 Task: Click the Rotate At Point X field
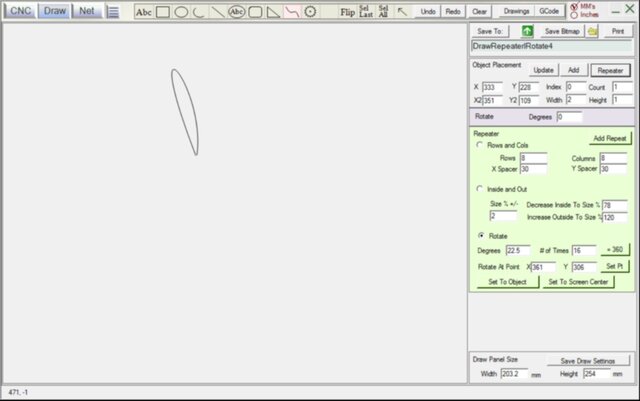click(x=543, y=267)
